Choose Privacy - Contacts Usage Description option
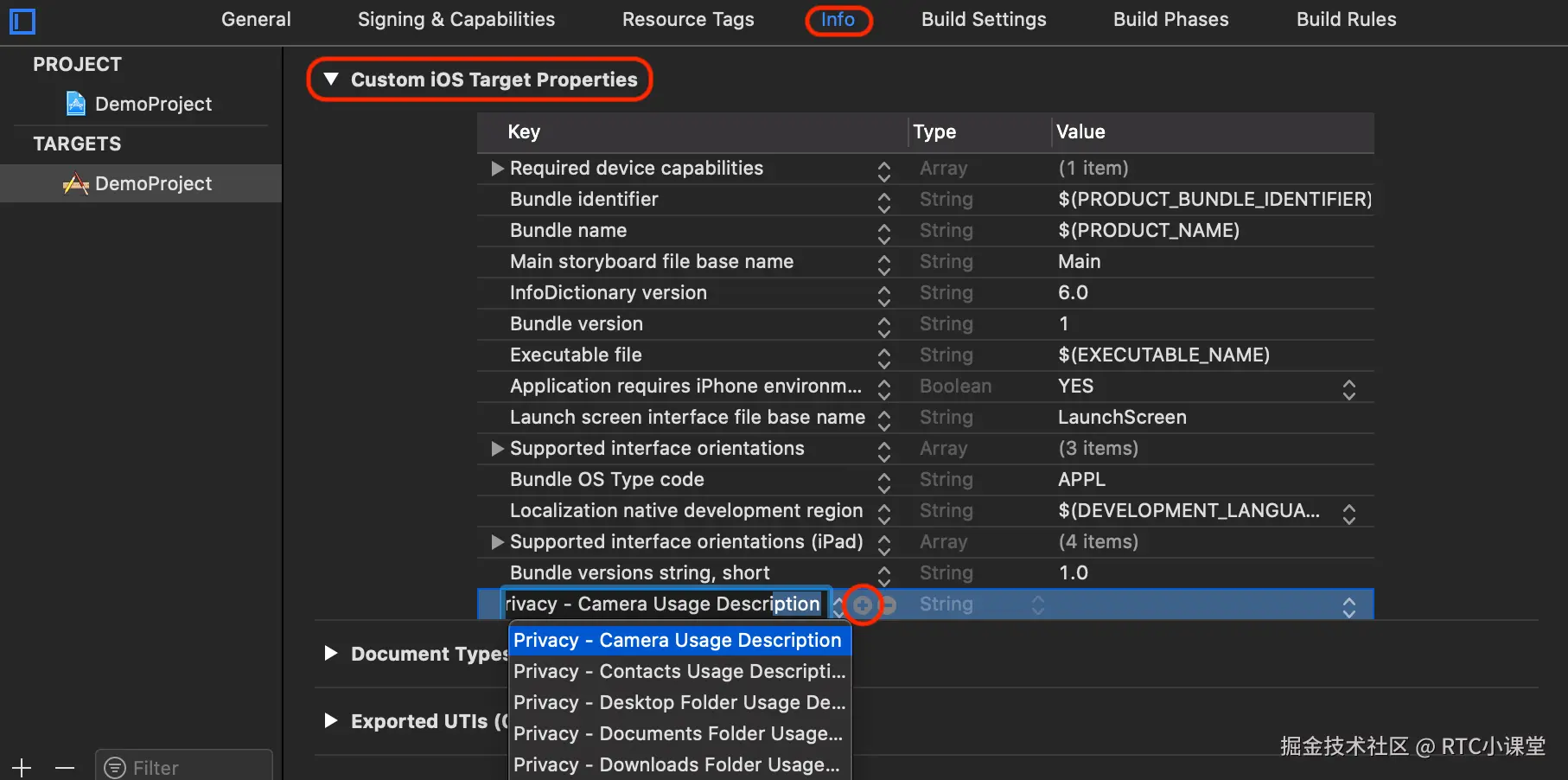This screenshot has height=780, width=1568. point(679,671)
